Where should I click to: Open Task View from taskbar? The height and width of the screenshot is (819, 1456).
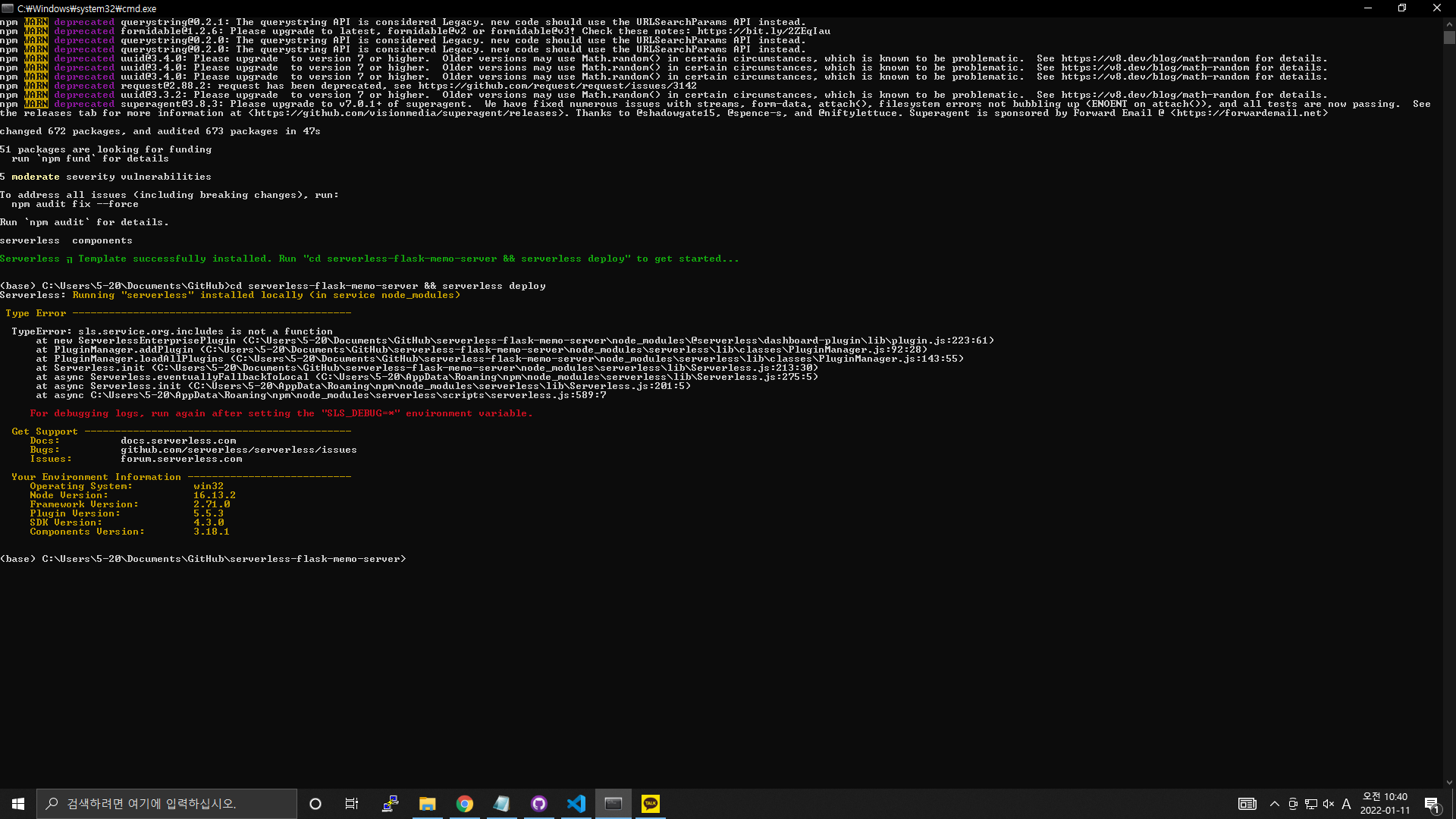tap(352, 804)
